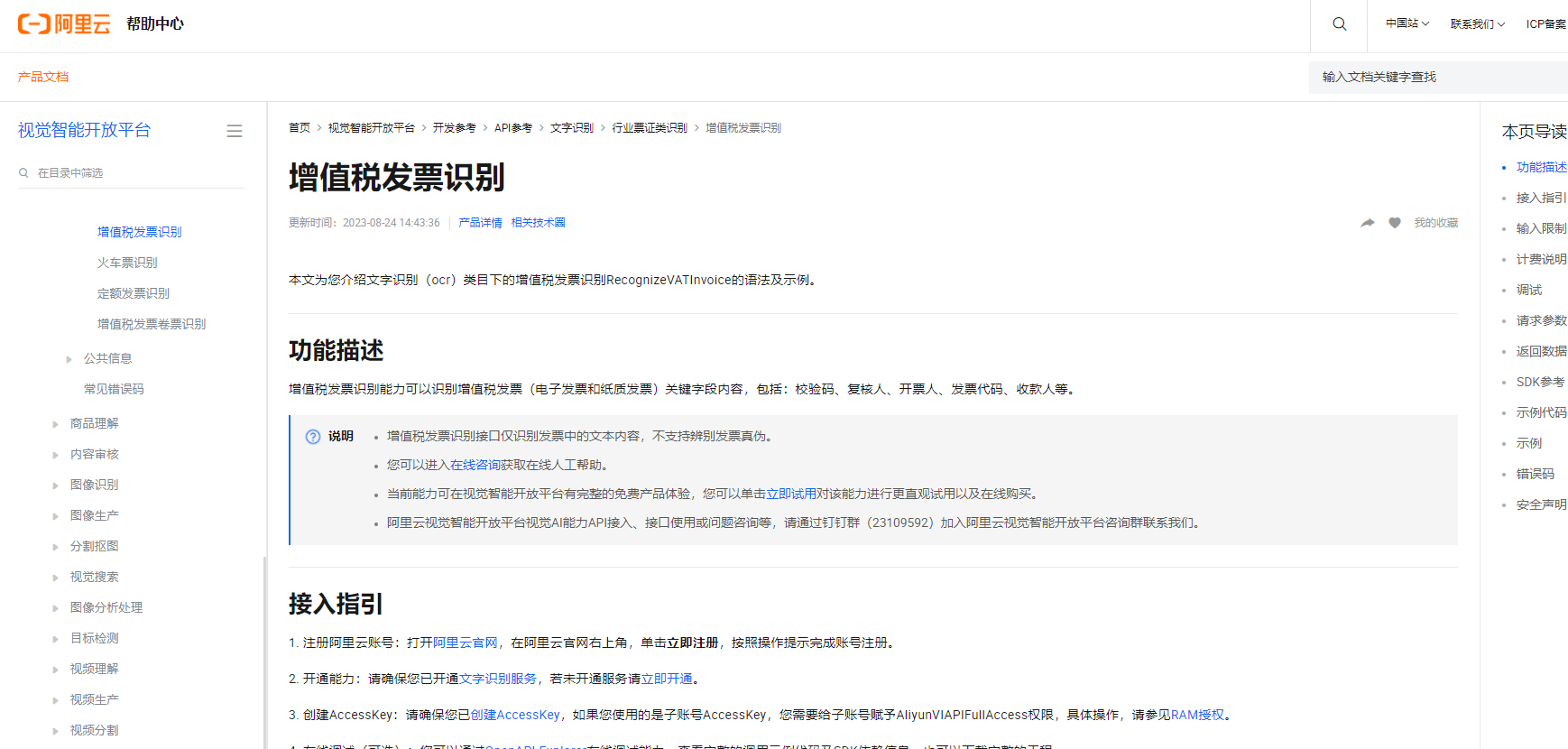
Task: Open the 产品文档 tab
Action: pos(43,78)
